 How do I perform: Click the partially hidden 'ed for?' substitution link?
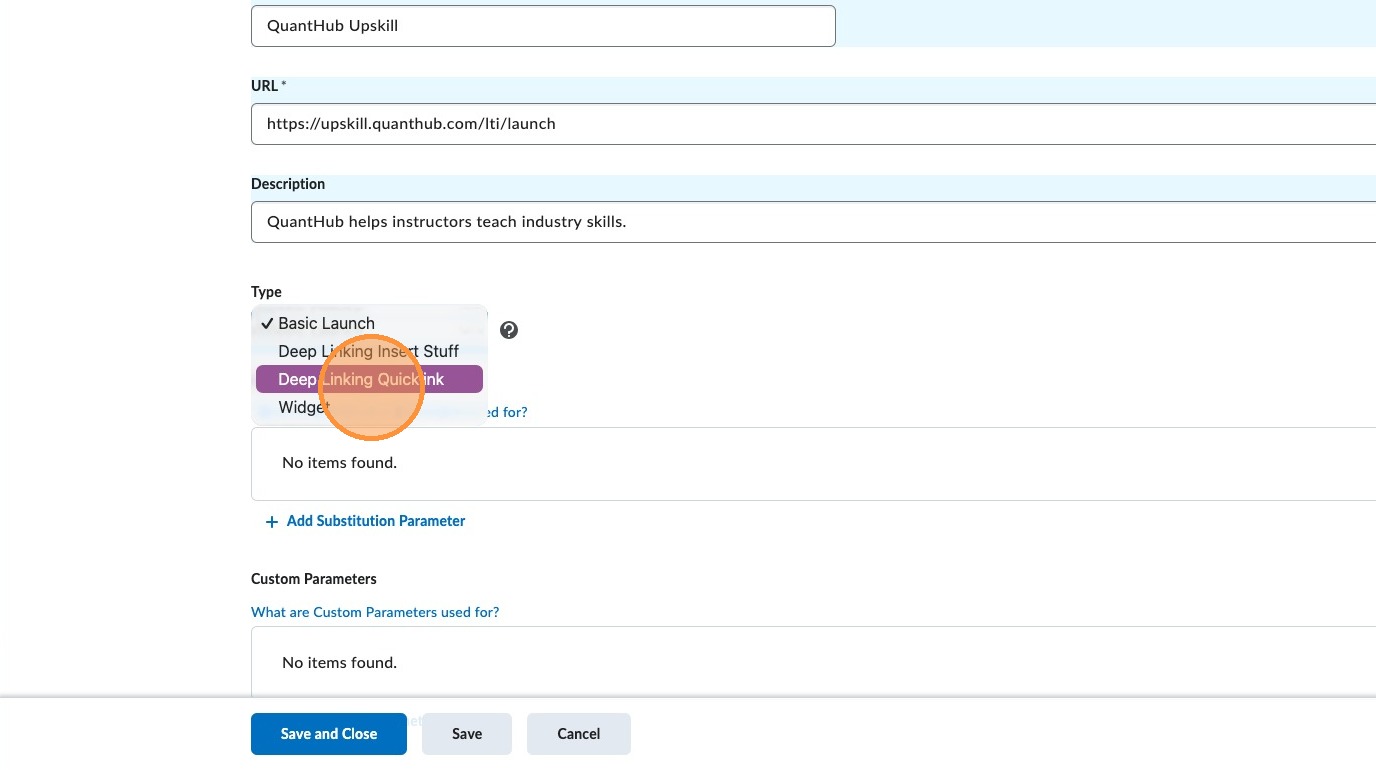click(507, 412)
